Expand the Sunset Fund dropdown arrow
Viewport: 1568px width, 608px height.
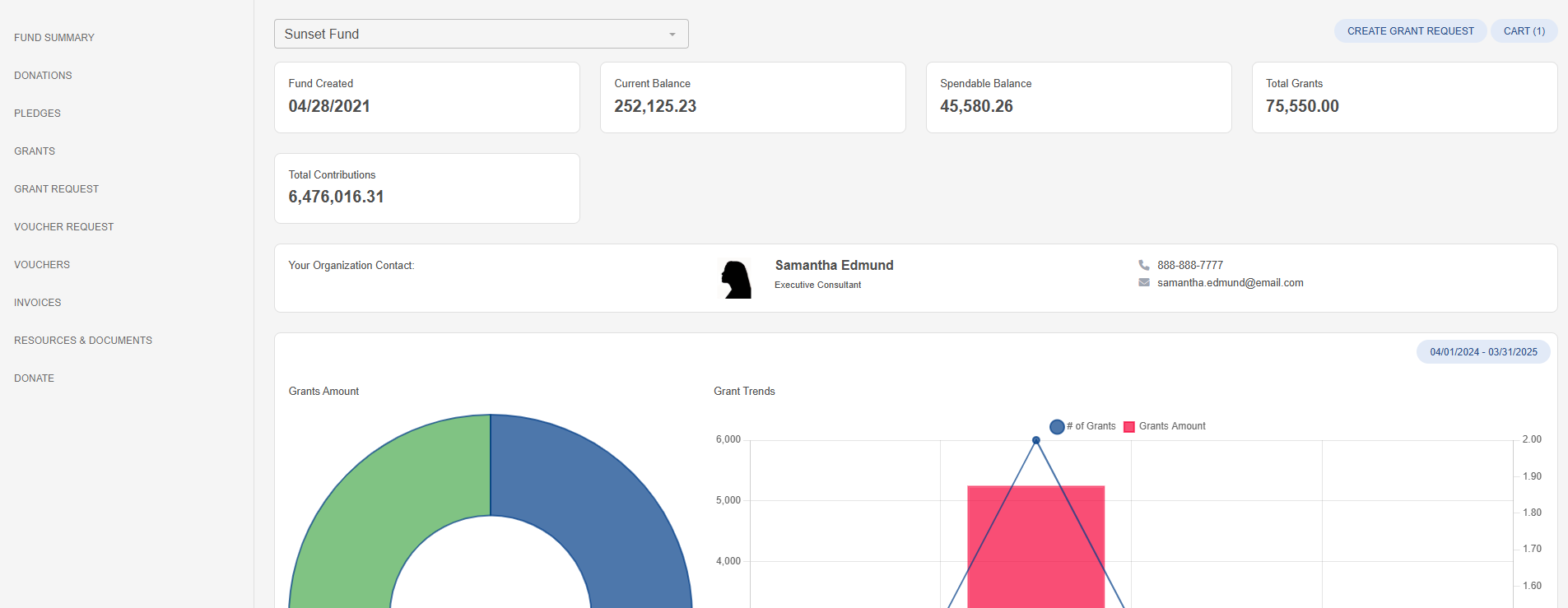pos(672,35)
